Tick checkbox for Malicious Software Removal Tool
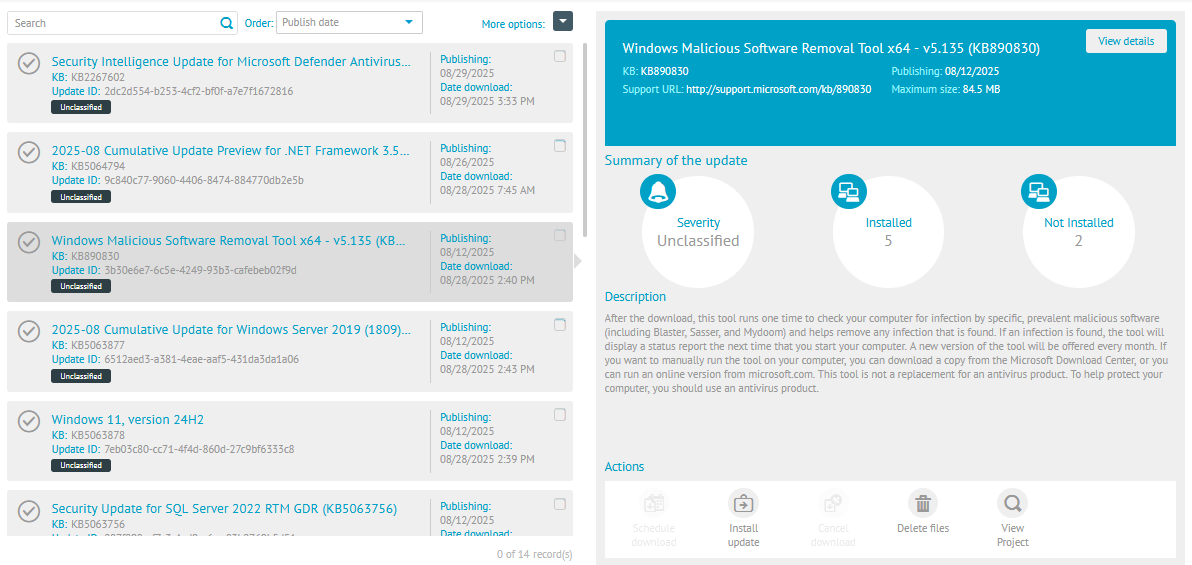Viewport: 1192px width, 565px height. (x=560, y=235)
